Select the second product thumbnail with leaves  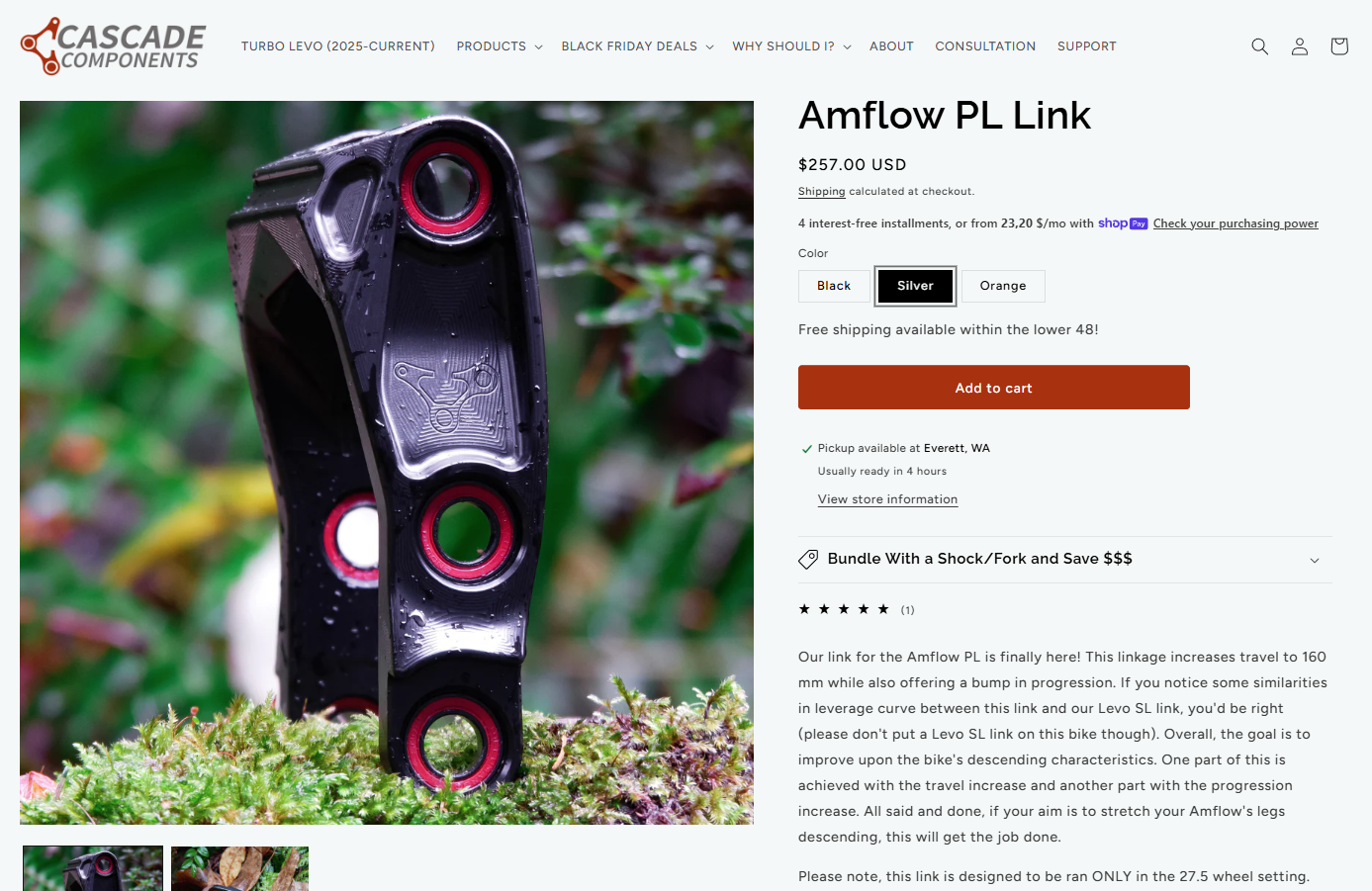239,868
